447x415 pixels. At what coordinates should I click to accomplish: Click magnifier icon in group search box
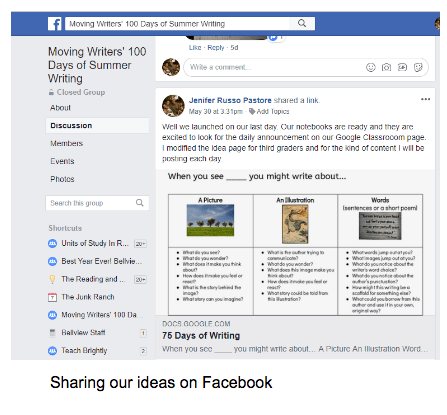[x=139, y=203]
